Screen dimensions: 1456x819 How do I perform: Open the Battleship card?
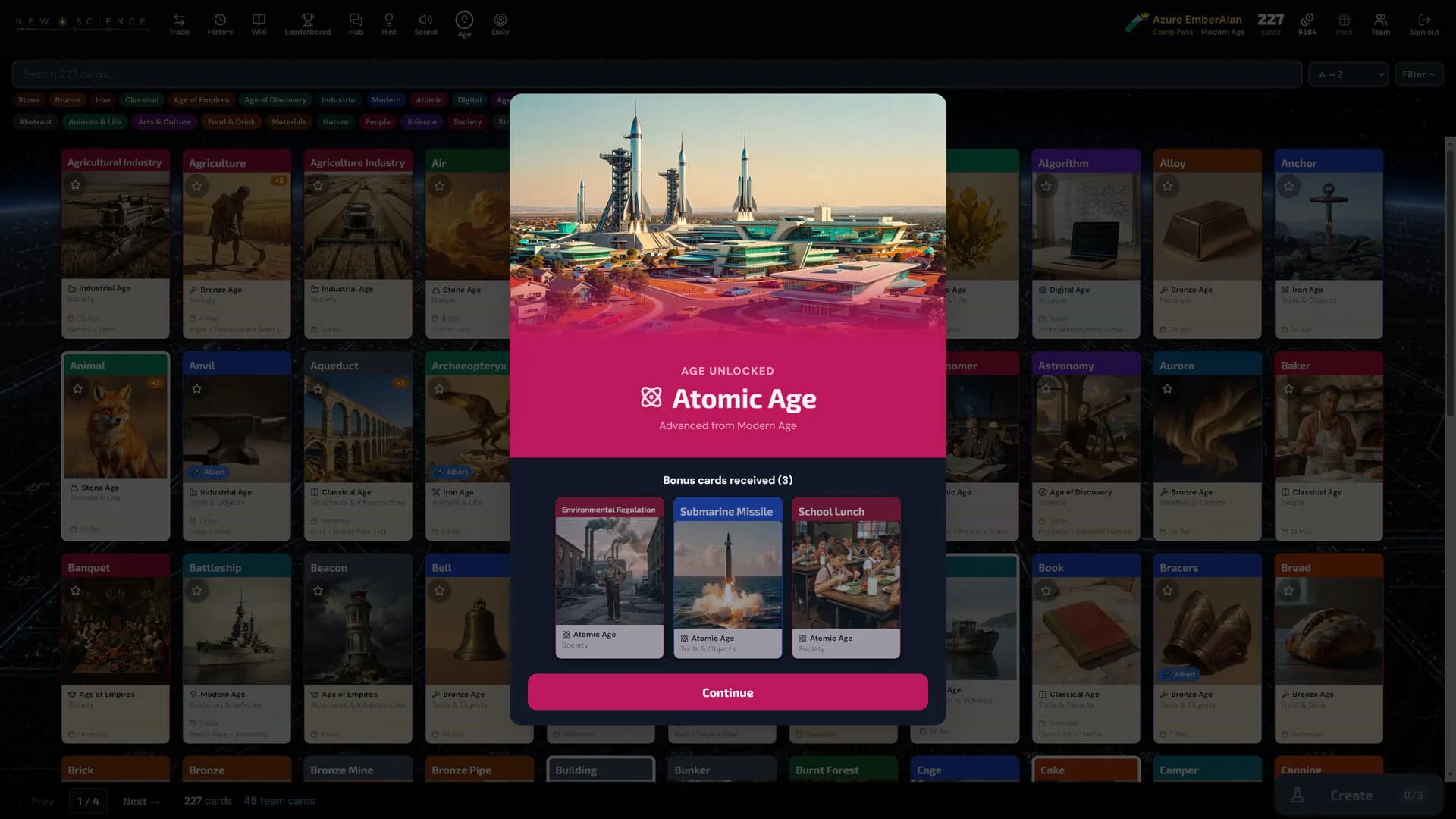pos(237,648)
